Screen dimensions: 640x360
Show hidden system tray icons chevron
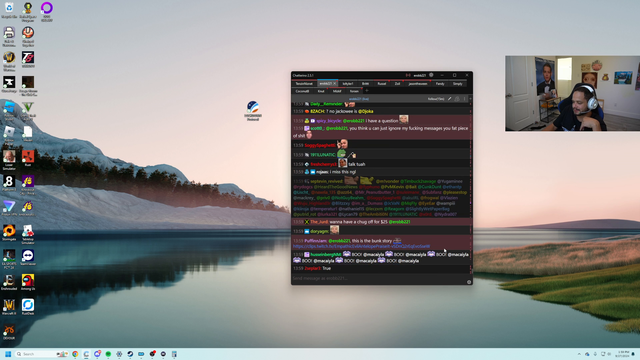(x=579, y=354)
